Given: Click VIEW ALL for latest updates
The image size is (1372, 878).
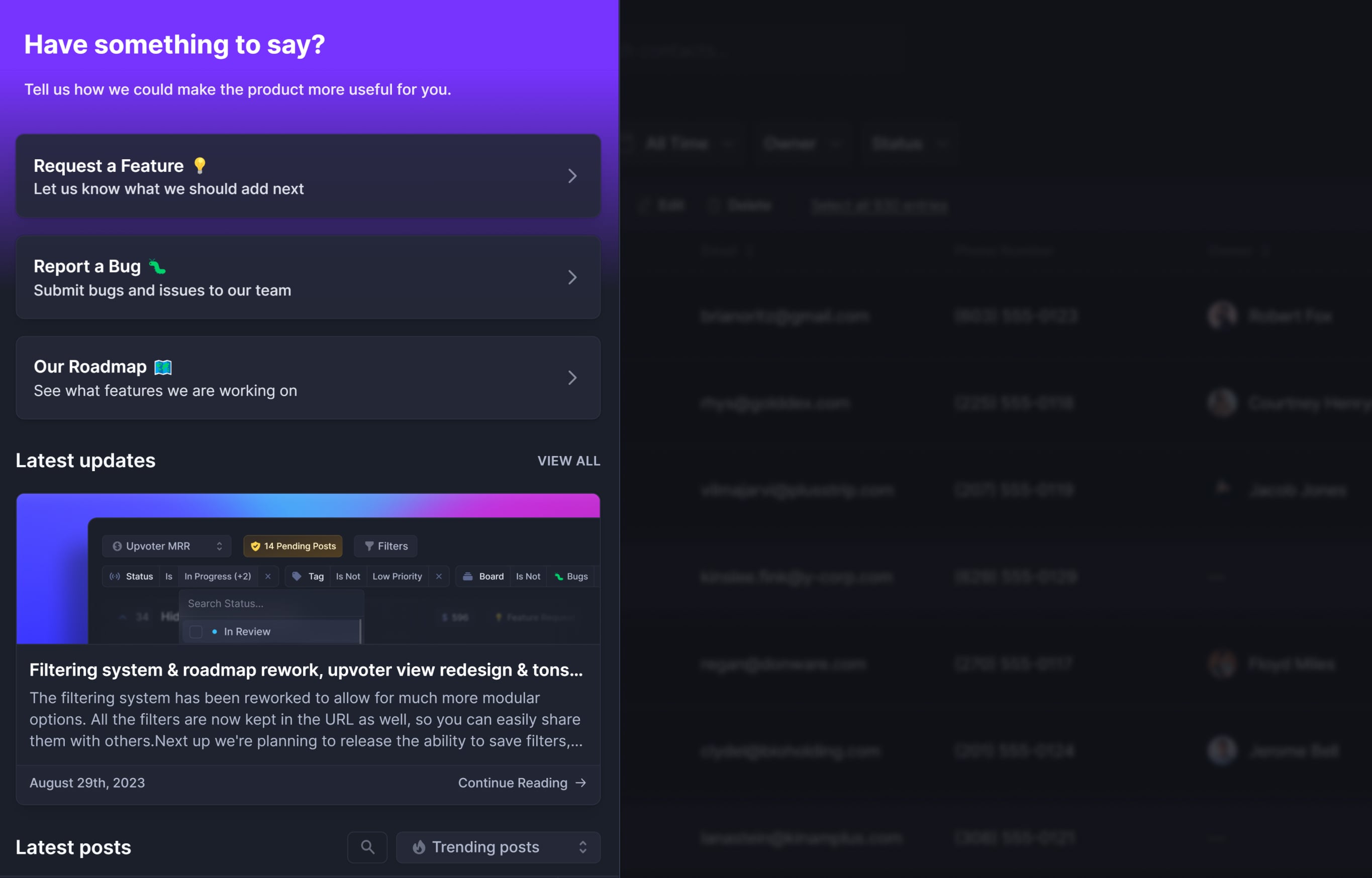Looking at the screenshot, I should point(568,461).
